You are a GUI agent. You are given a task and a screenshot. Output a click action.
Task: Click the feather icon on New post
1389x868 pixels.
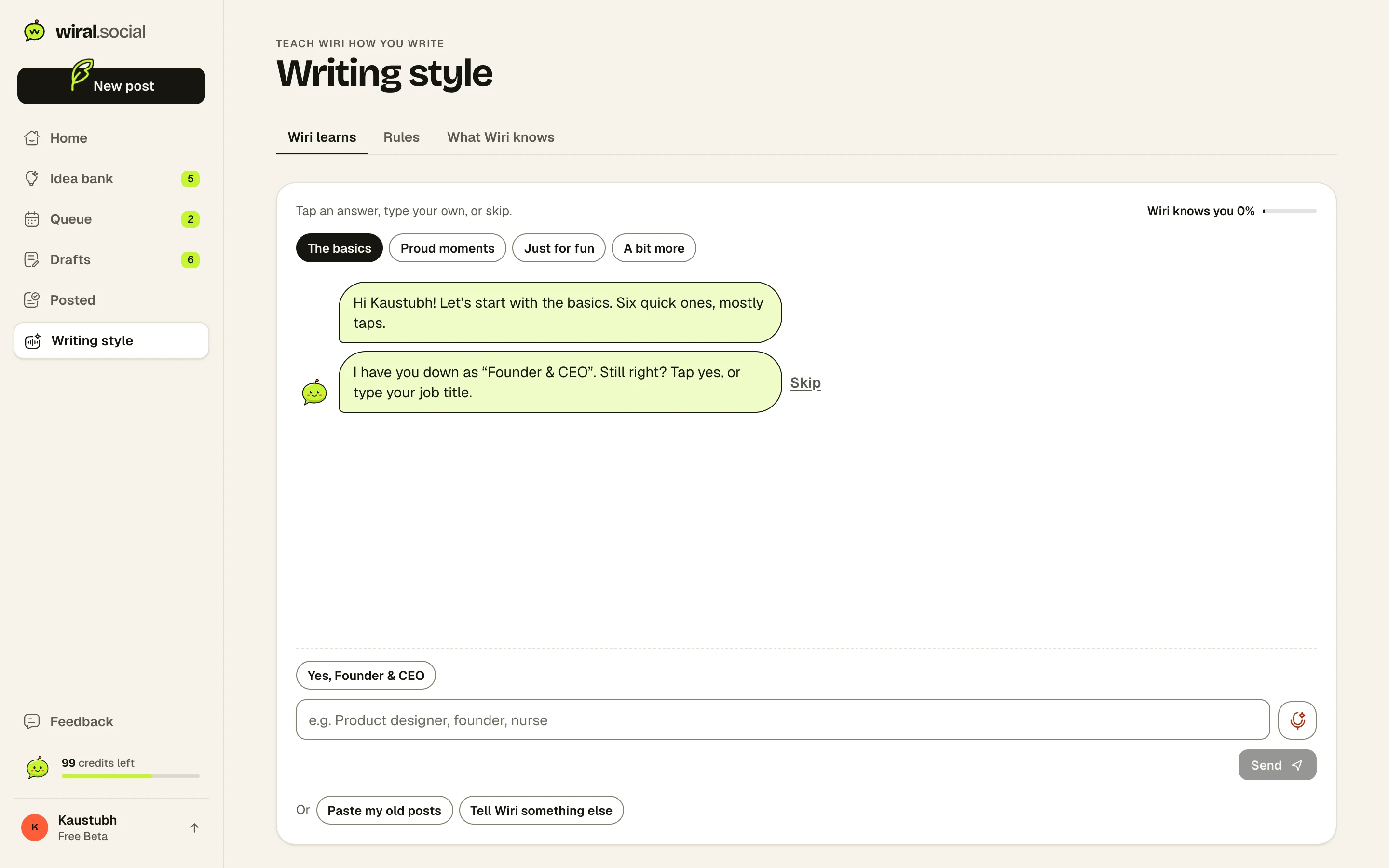point(82,75)
